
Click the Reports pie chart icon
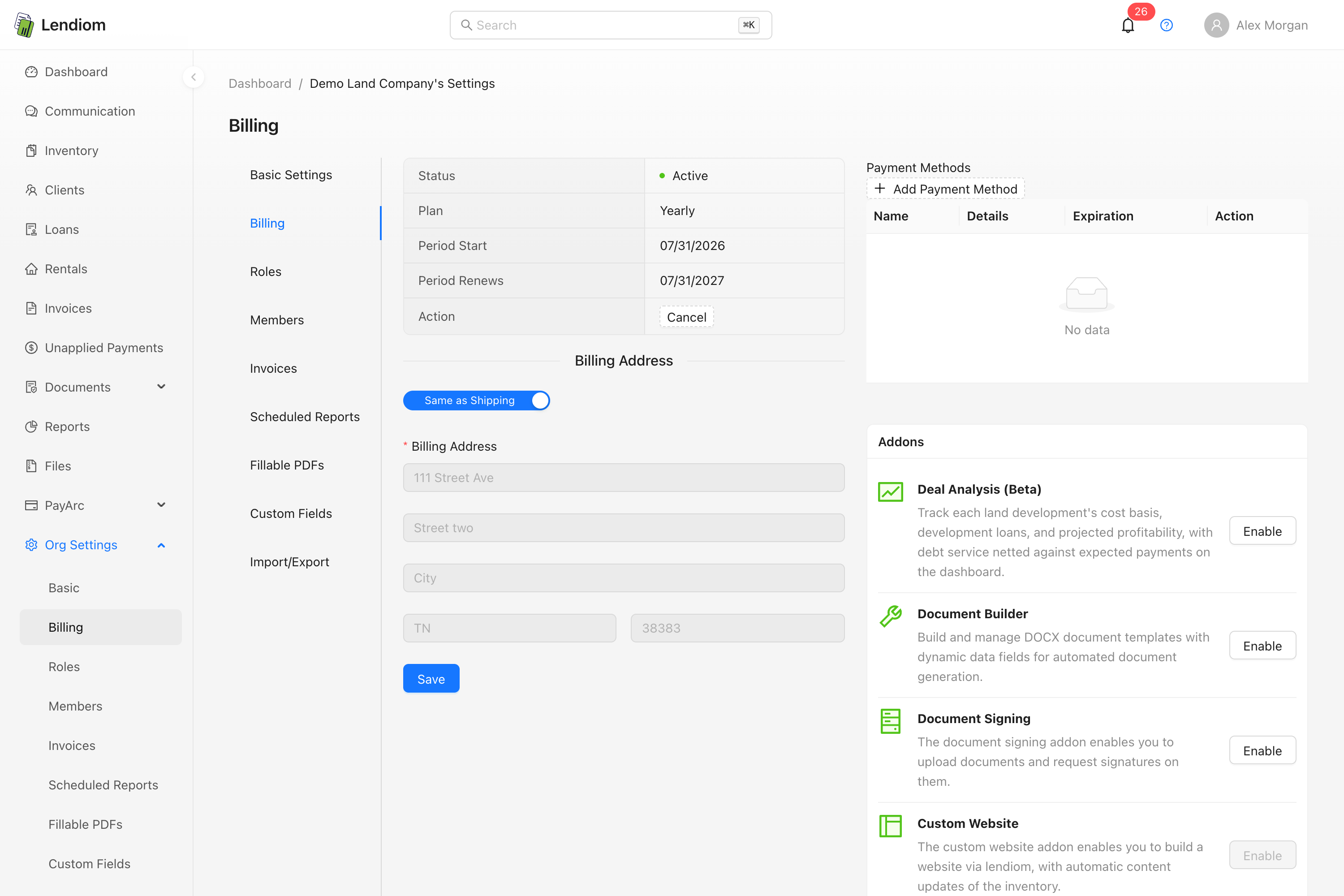(x=31, y=426)
